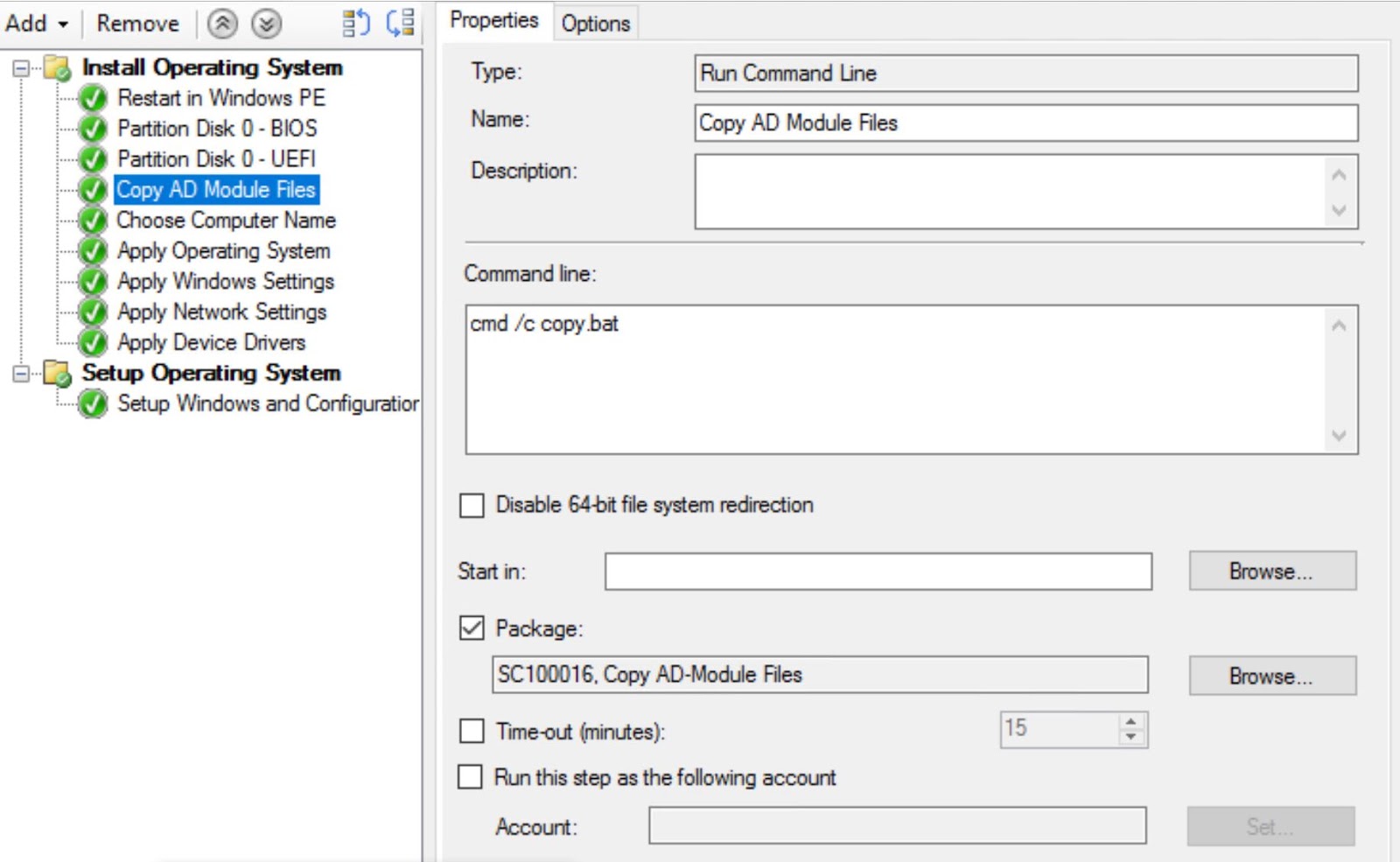The image size is (1400, 862).
Task: Click the green checkmark beside Apply Device Drivers
Action: [x=92, y=342]
